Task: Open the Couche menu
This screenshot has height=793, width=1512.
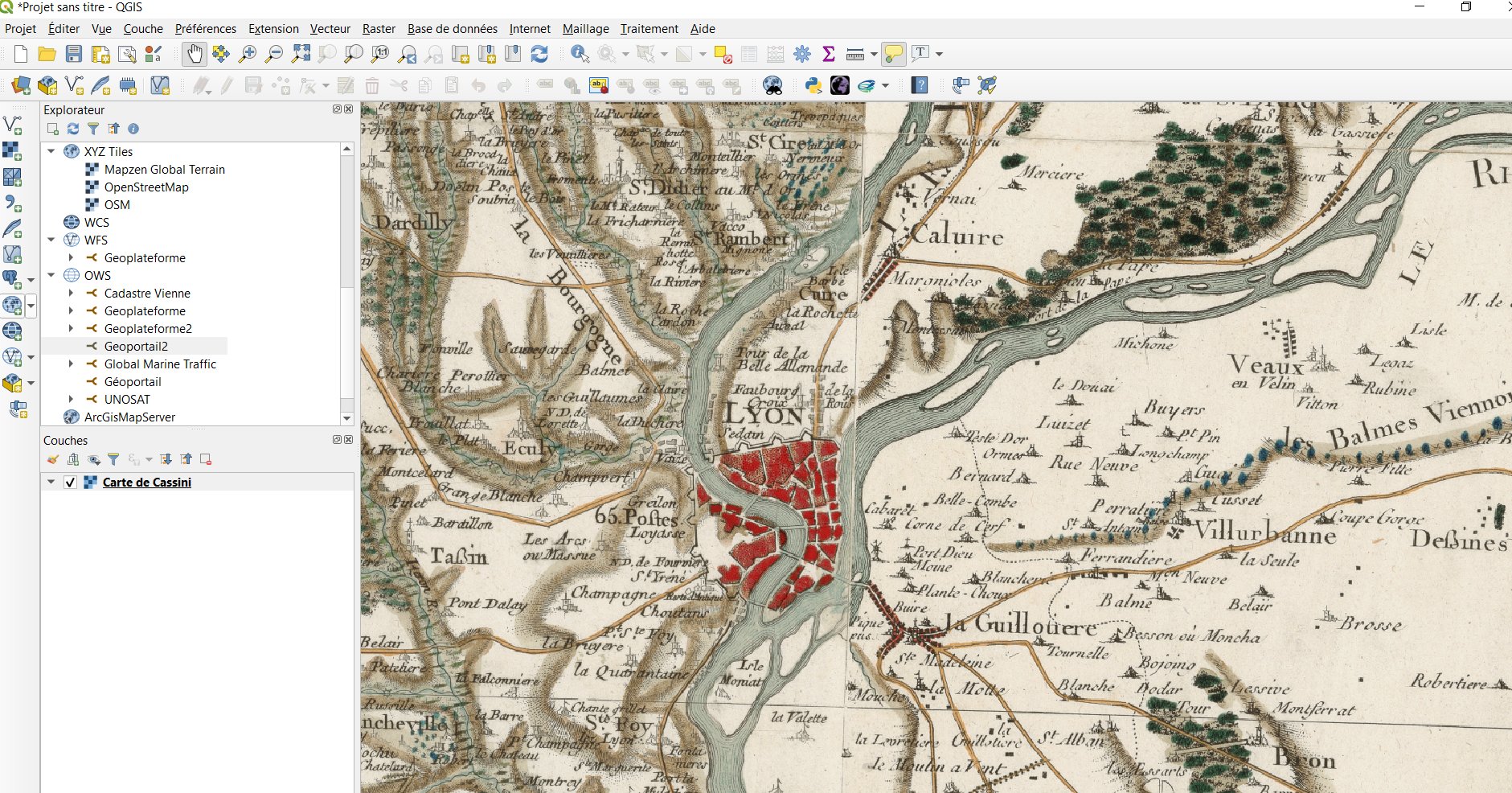Action: tap(143, 29)
